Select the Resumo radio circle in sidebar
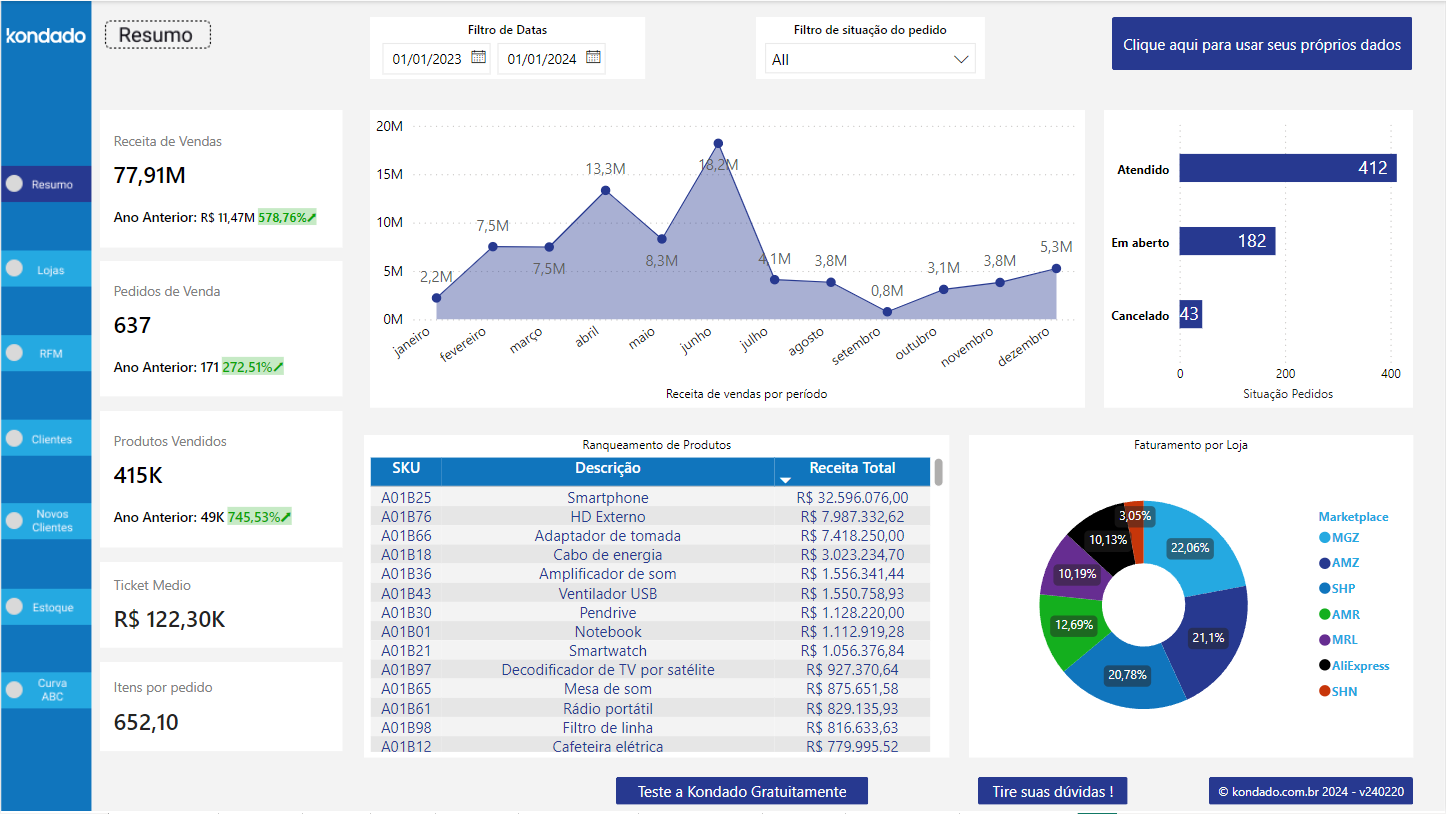The width and height of the screenshot is (1446, 814). [x=15, y=183]
